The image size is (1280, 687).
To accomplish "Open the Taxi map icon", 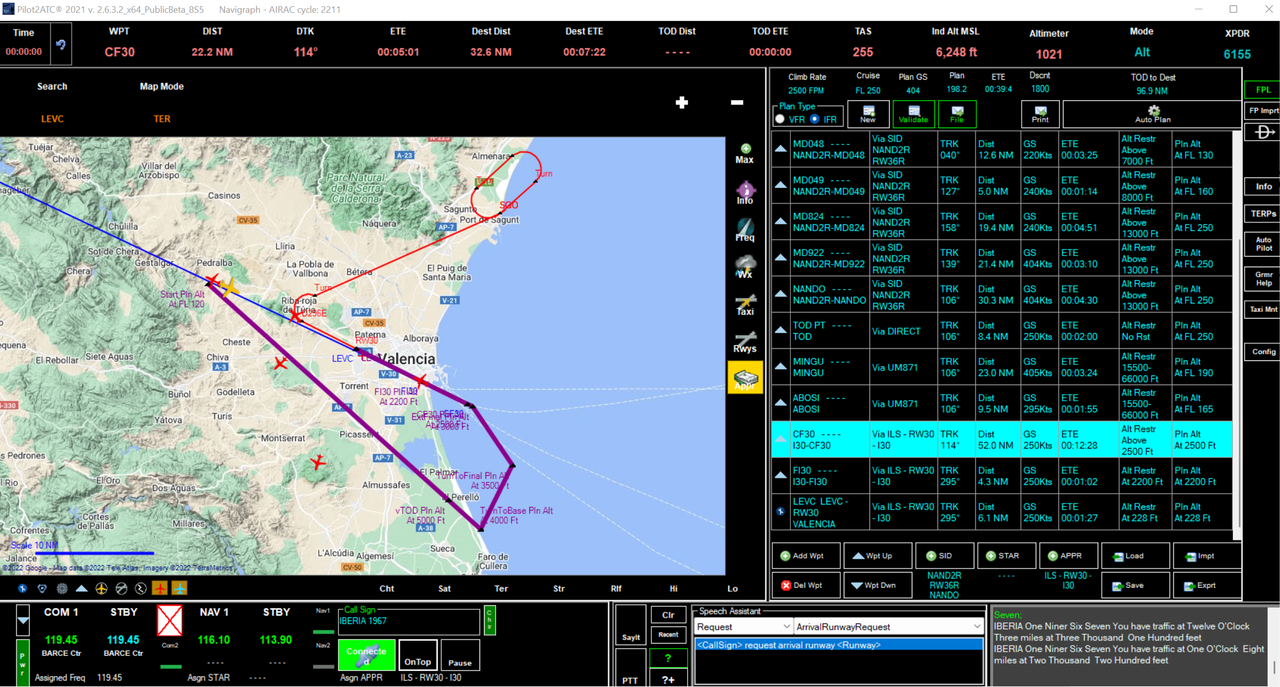I will tap(745, 305).
